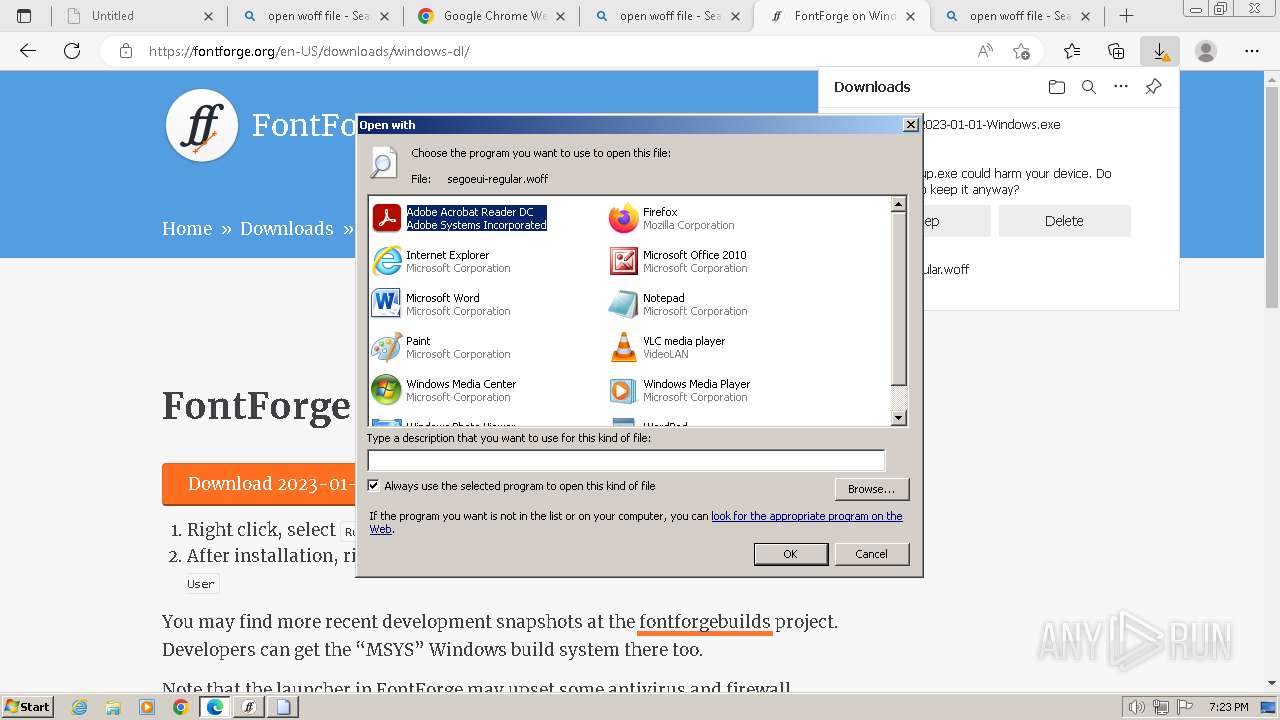The height and width of the screenshot is (720, 1280).
Task: Click Delete in Downloads panel
Action: tap(1064, 221)
